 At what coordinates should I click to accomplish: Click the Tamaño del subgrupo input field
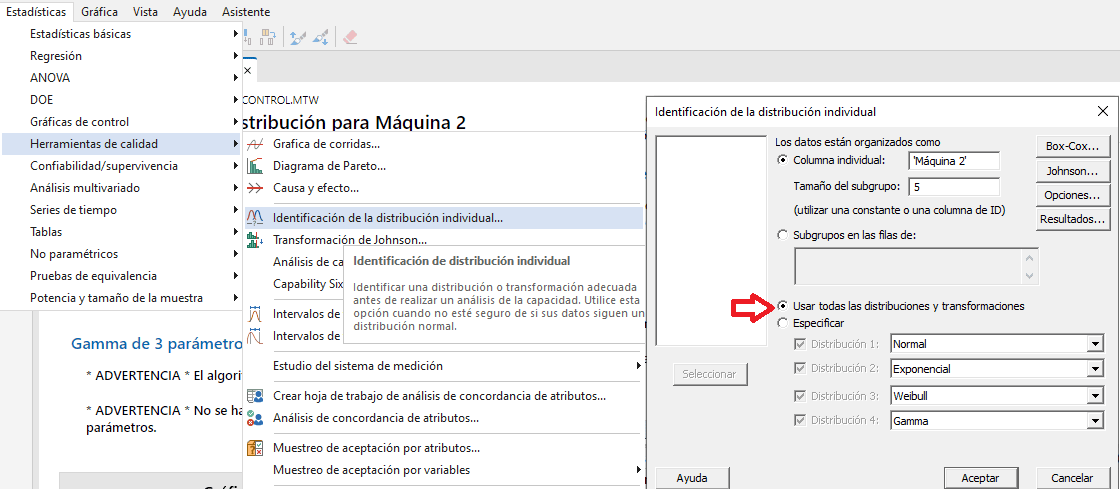(x=954, y=187)
